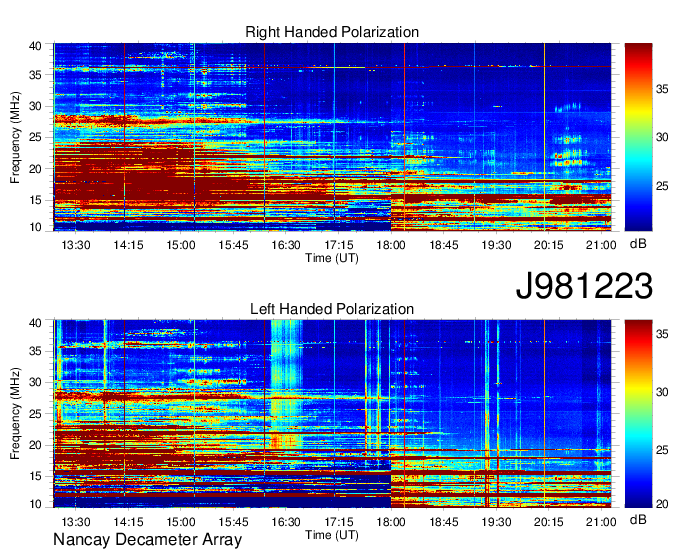Click the Left Handed plot's dB colorbar
The image size is (680, 552).
638,414
